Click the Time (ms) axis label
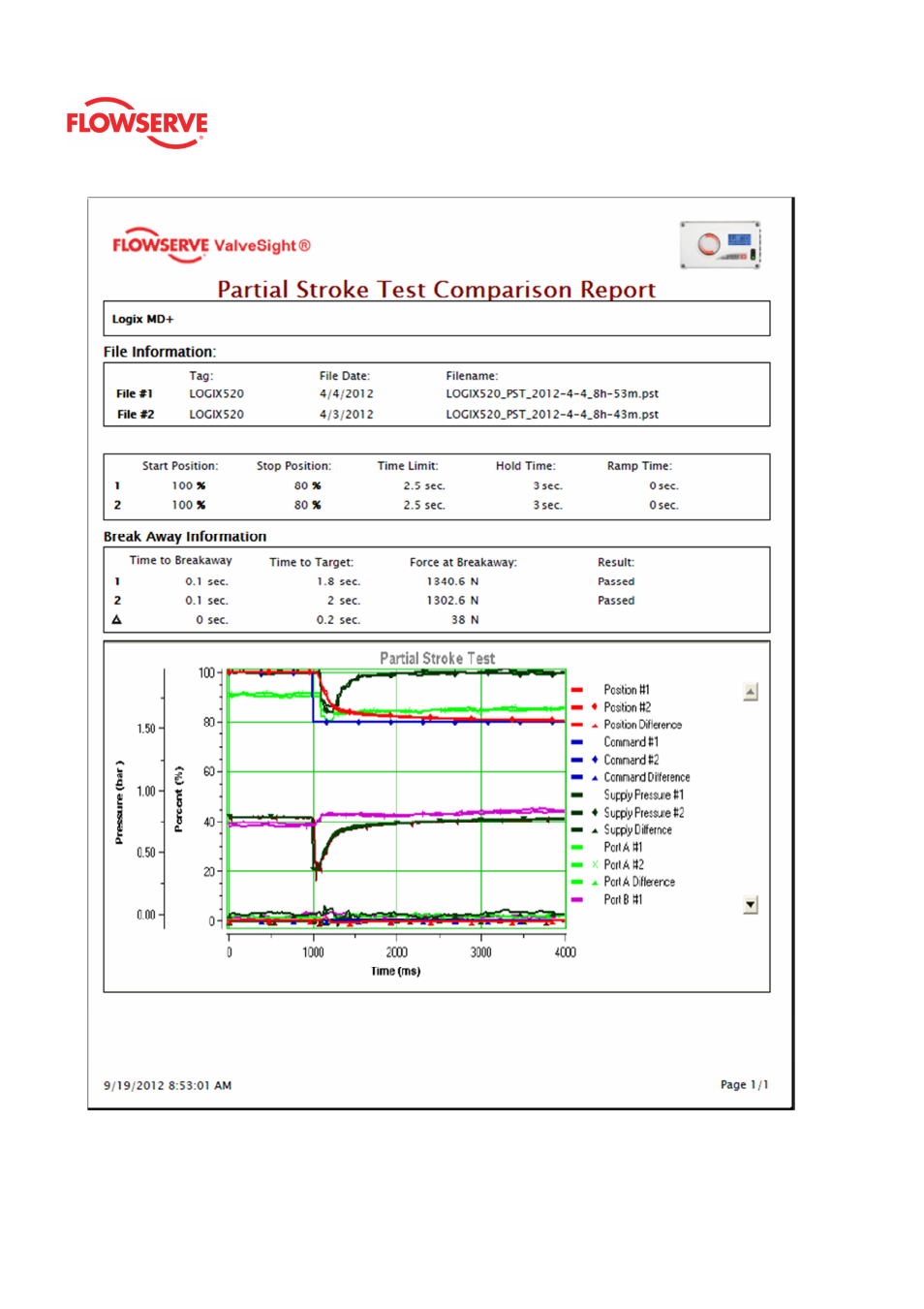The width and height of the screenshot is (924, 1309). [x=396, y=971]
